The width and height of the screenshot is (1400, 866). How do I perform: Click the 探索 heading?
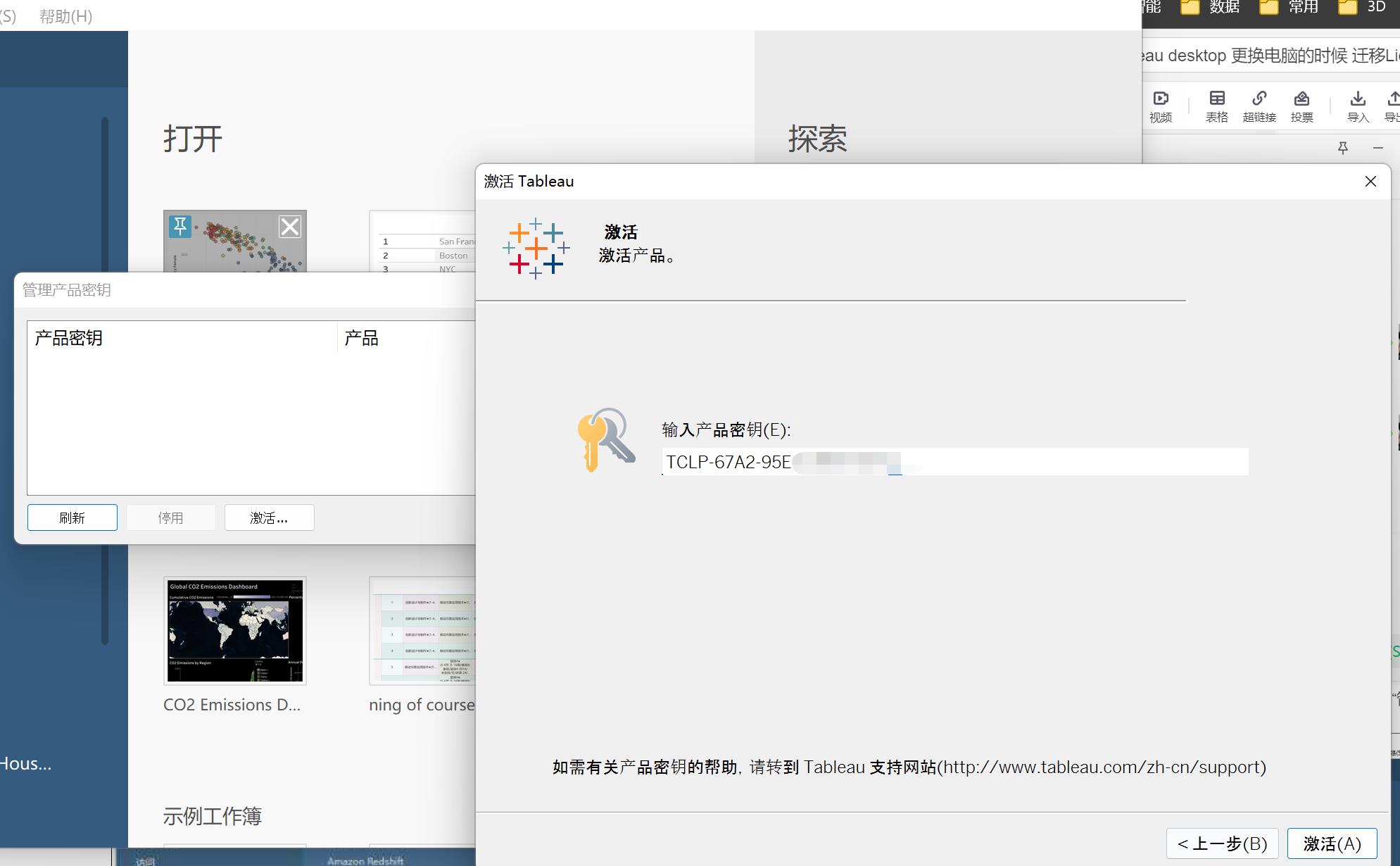pos(817,139)
